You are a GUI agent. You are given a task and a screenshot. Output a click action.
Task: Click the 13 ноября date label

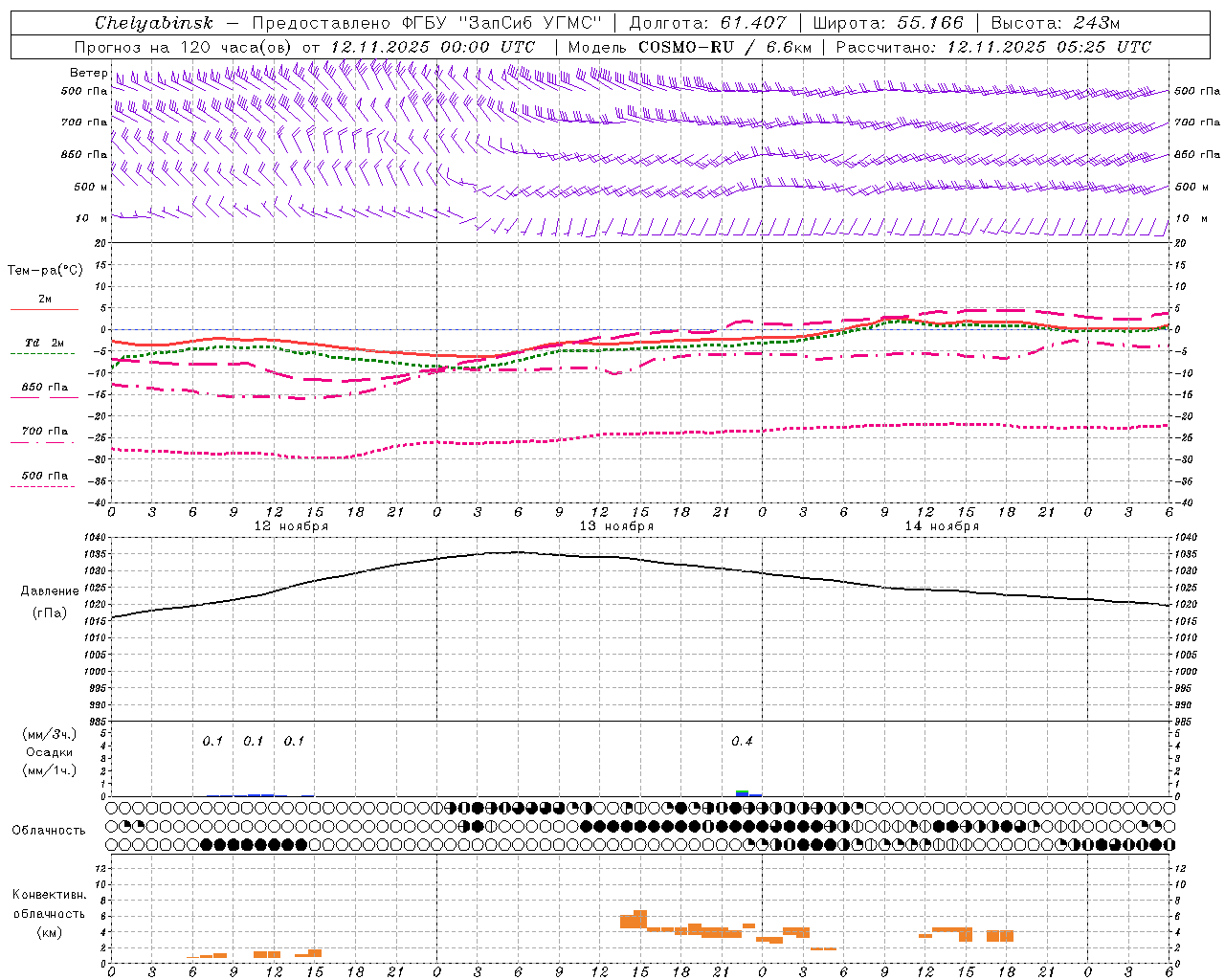616,526
